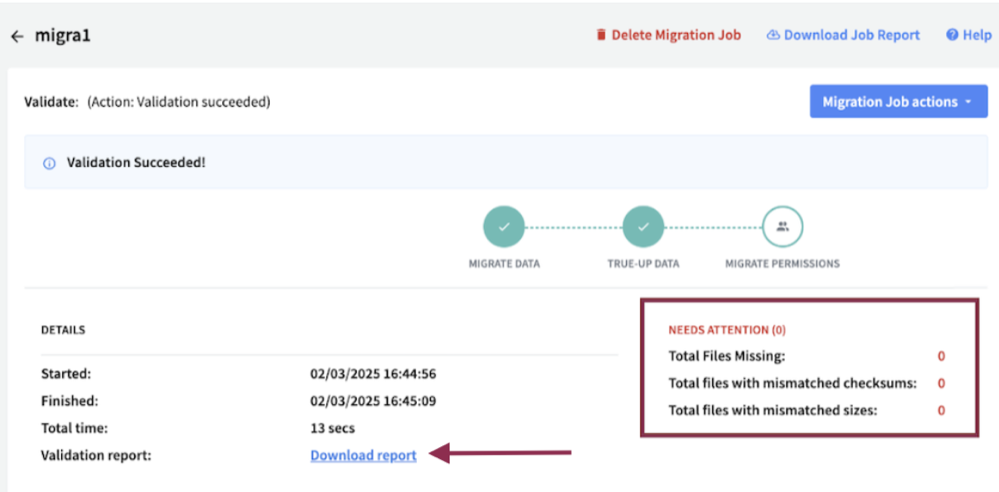Click the mismatched checksums count
The image size is (999, 492).
pos(941,383)
